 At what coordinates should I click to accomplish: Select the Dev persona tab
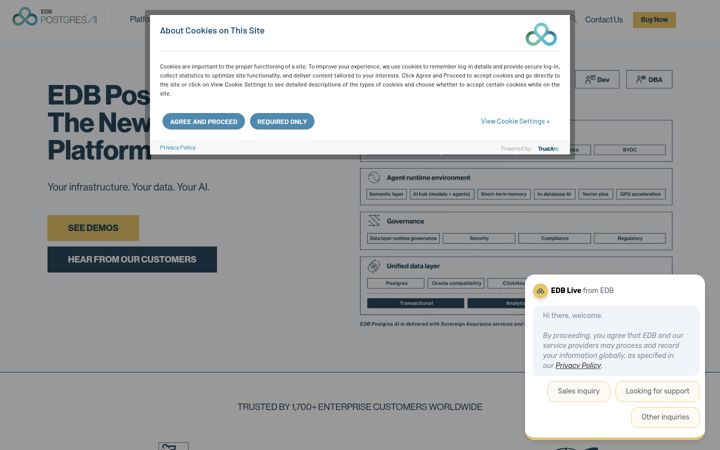click(x=597, y=79)
